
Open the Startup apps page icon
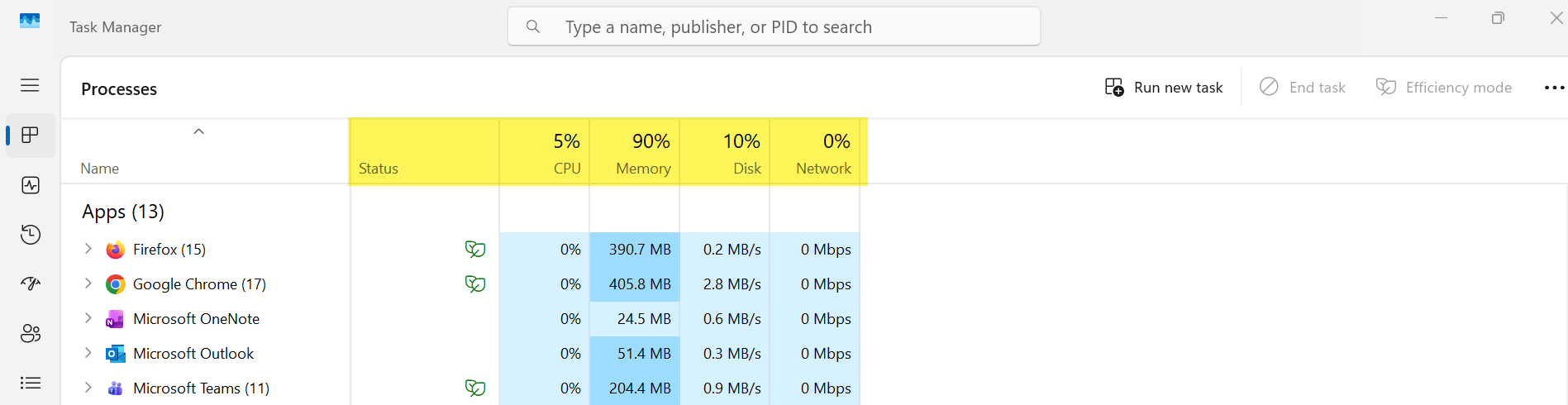pyautogui.click(x=31, y=284)
